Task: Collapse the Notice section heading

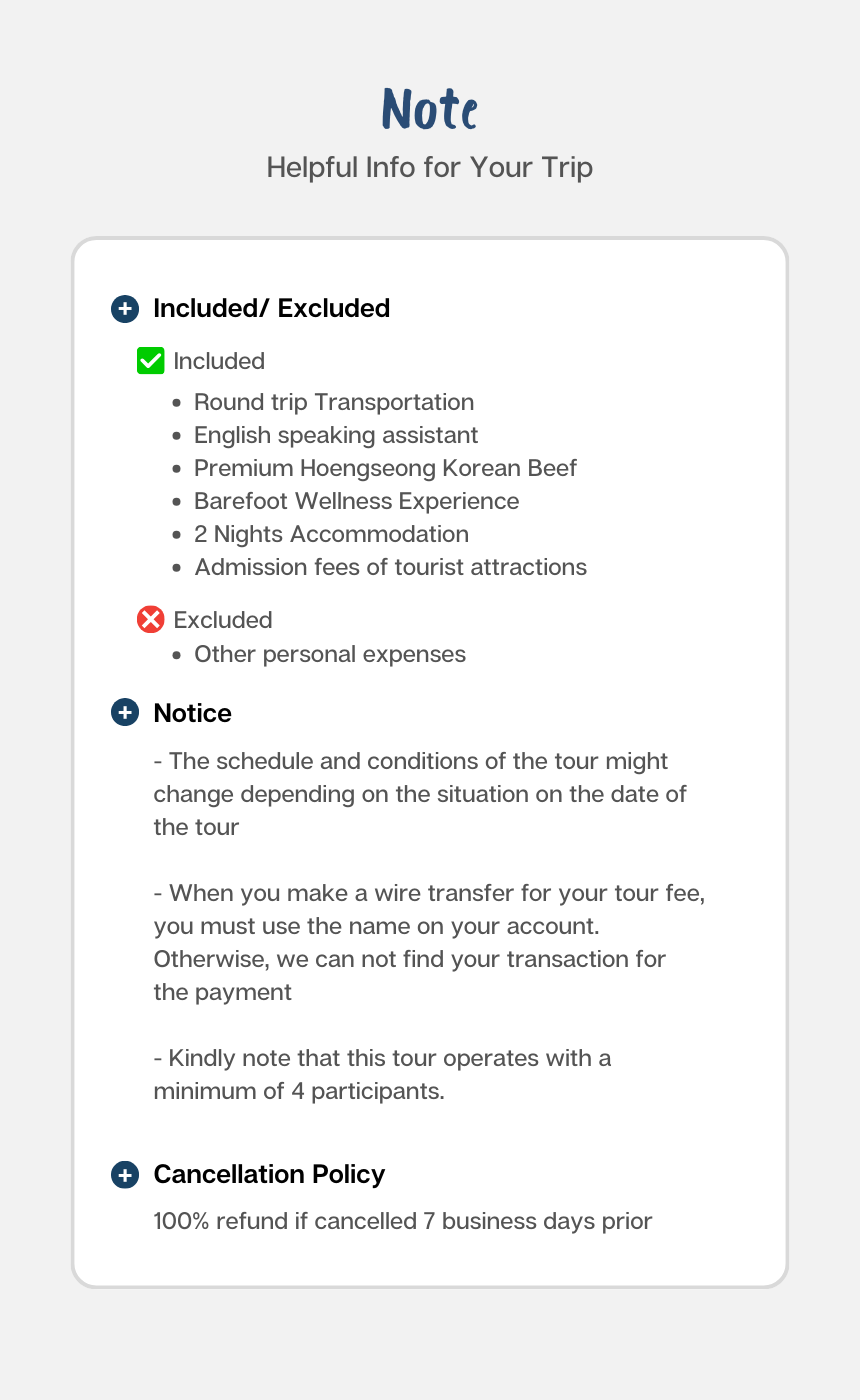Action: coord(192,713)
